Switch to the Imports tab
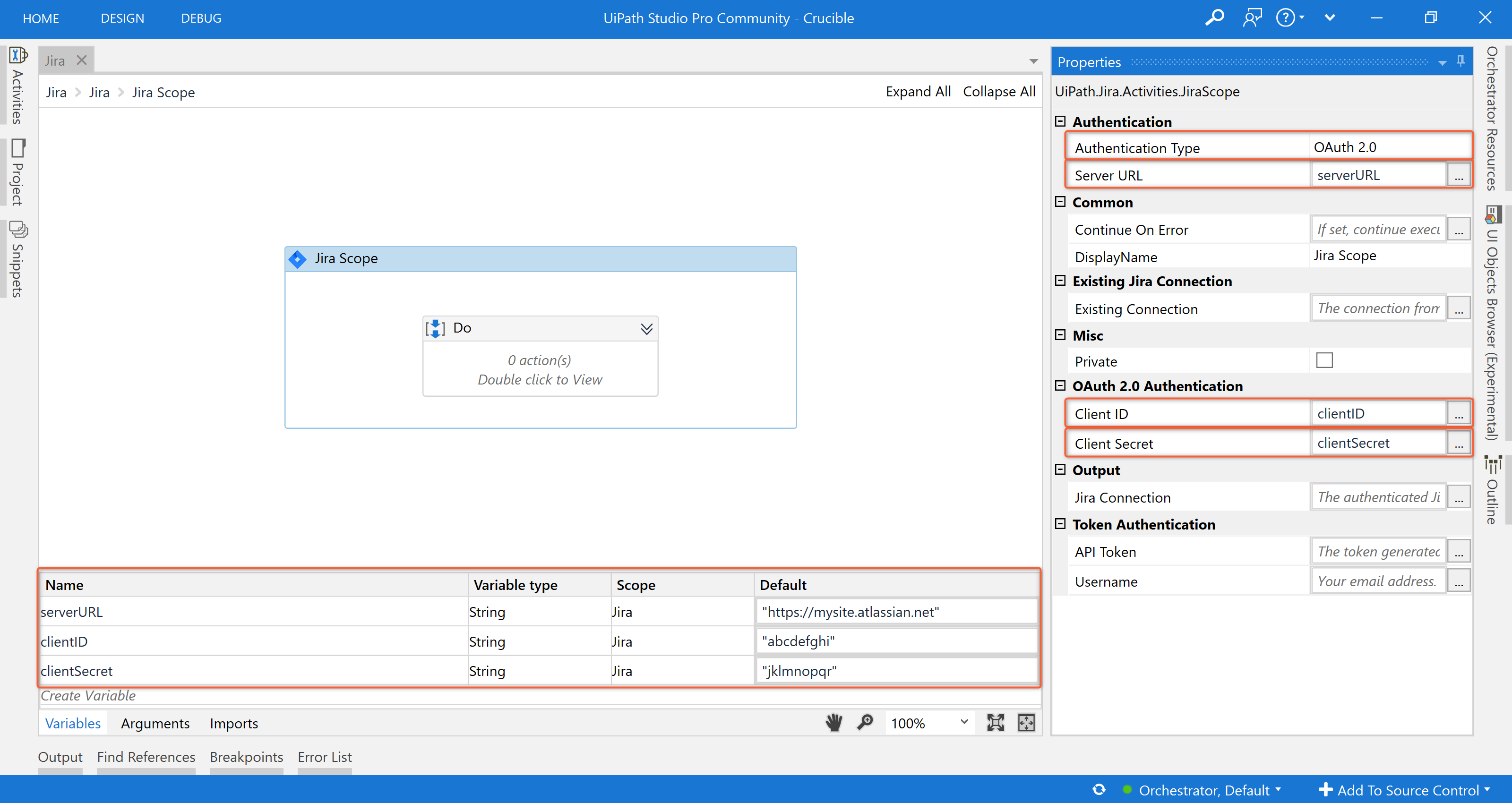 (x=233, y=723)
